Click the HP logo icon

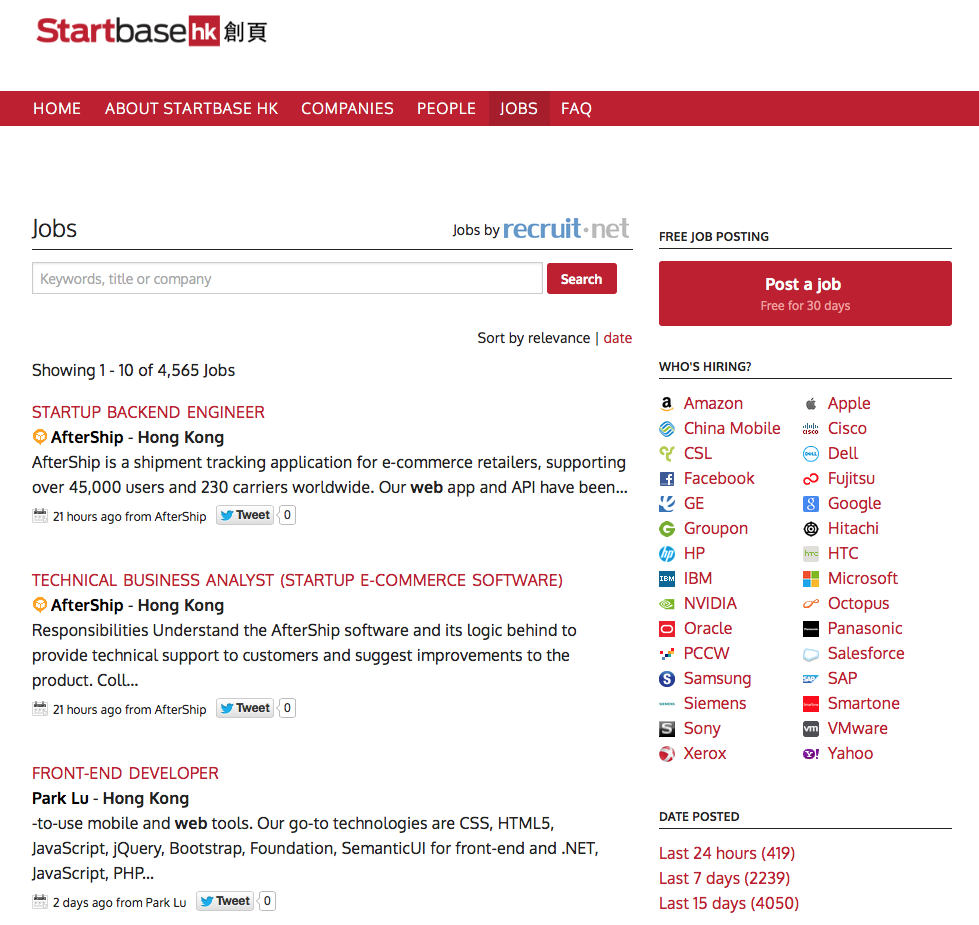point(667,554)
